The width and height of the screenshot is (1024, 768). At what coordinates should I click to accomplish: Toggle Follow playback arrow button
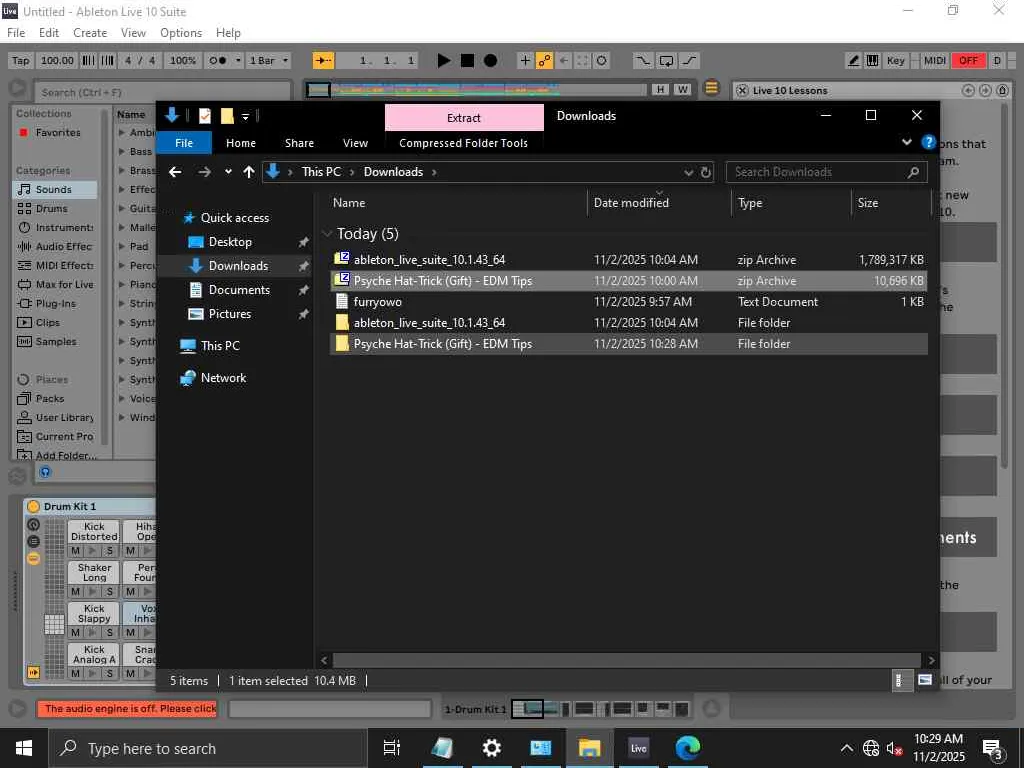coord(323,61)
